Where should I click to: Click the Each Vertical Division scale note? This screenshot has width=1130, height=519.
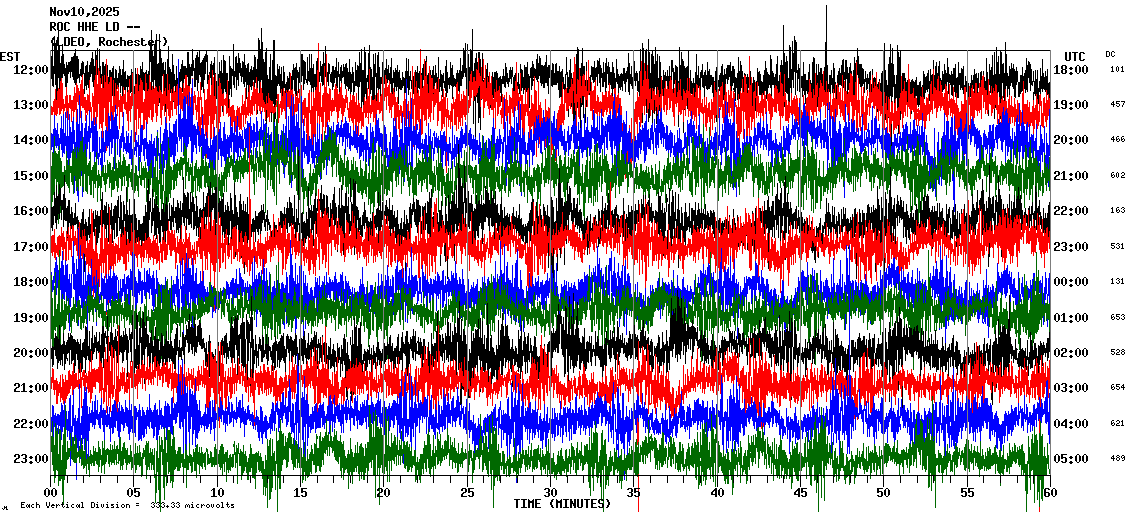click(x=127, y=506)
